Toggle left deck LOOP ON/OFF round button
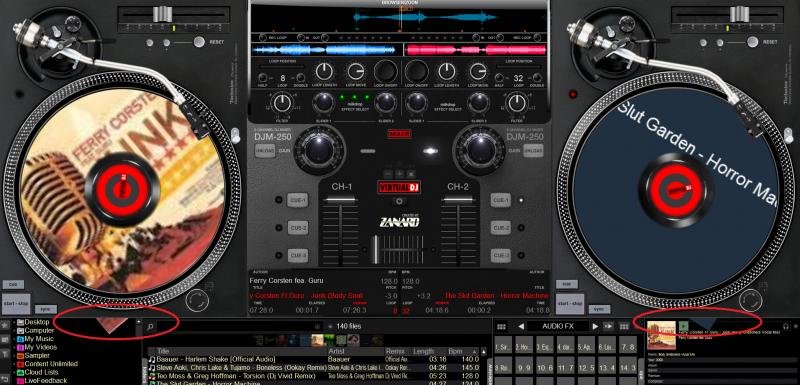 pyautogui.click(x=386, y=72)
